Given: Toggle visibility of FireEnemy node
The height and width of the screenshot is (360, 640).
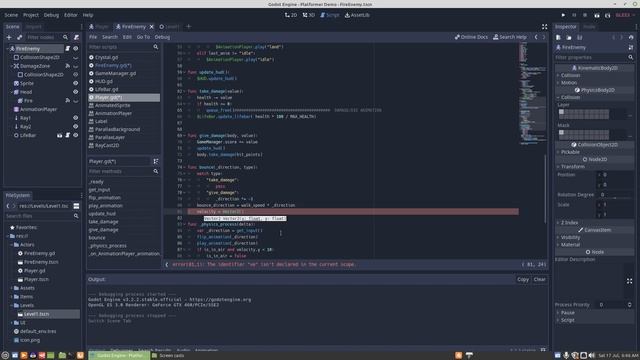Looking at the screenshot, I should [75, 49].
